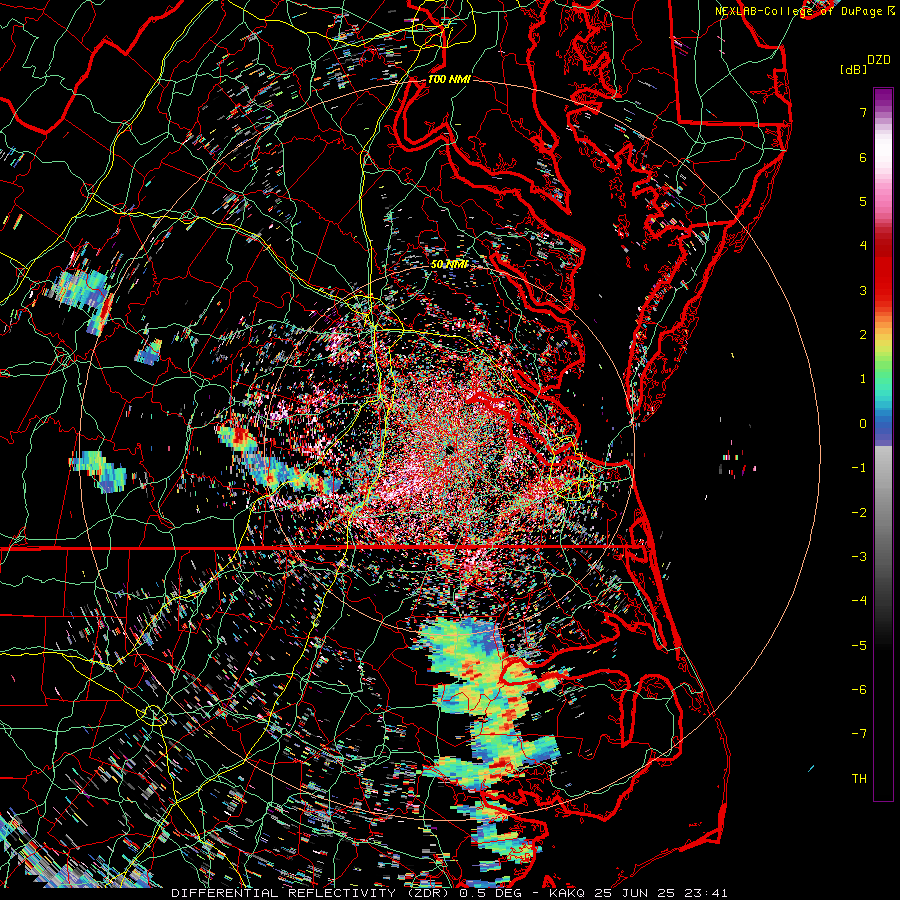Click the 4 value on color scale
The width and height of the screenshot is (900, 900).
coord(863,246)
